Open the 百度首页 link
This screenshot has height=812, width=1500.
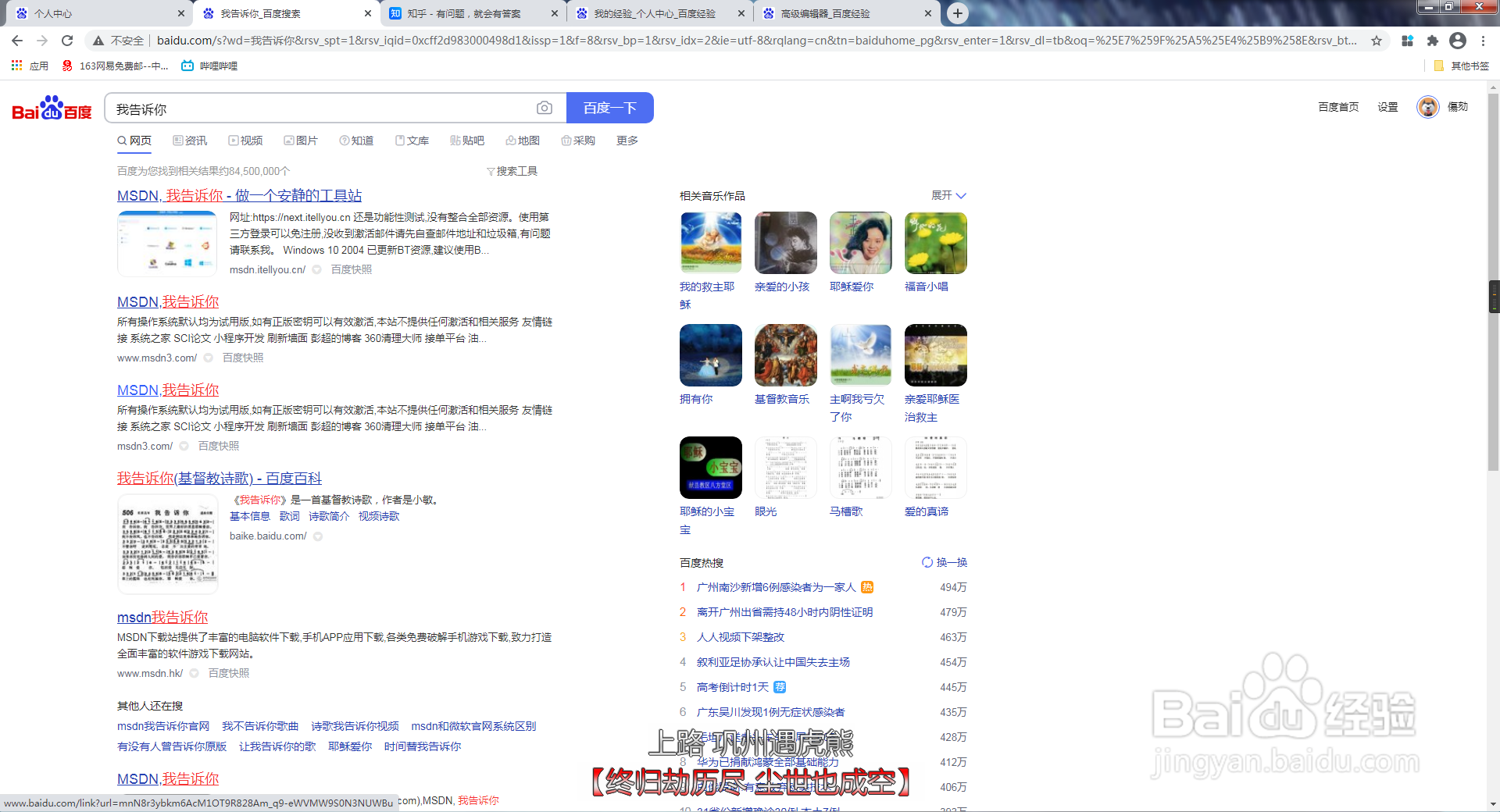pyautogui.click(x=1338, y=107)
